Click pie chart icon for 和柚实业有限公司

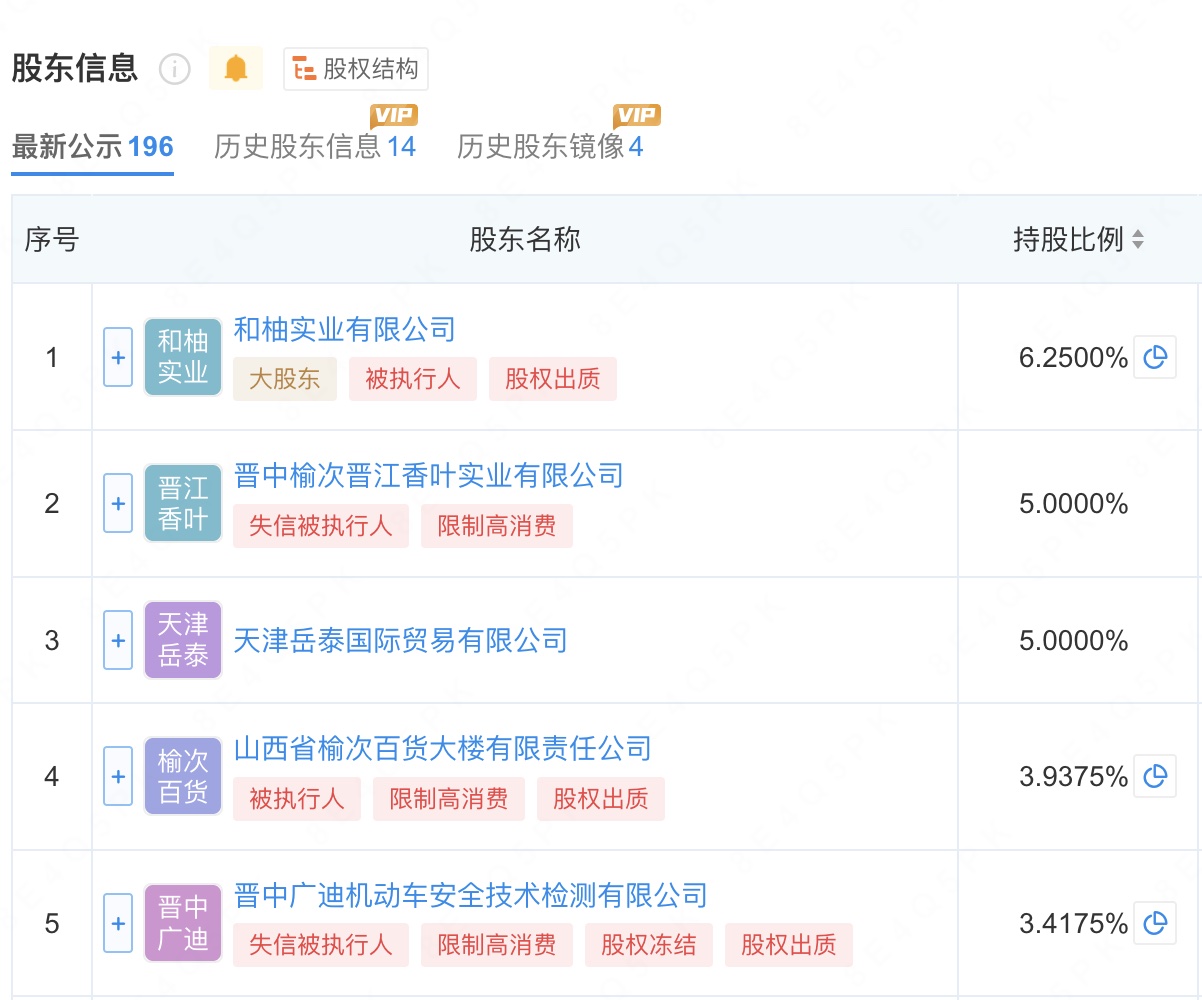[1155, 357]
